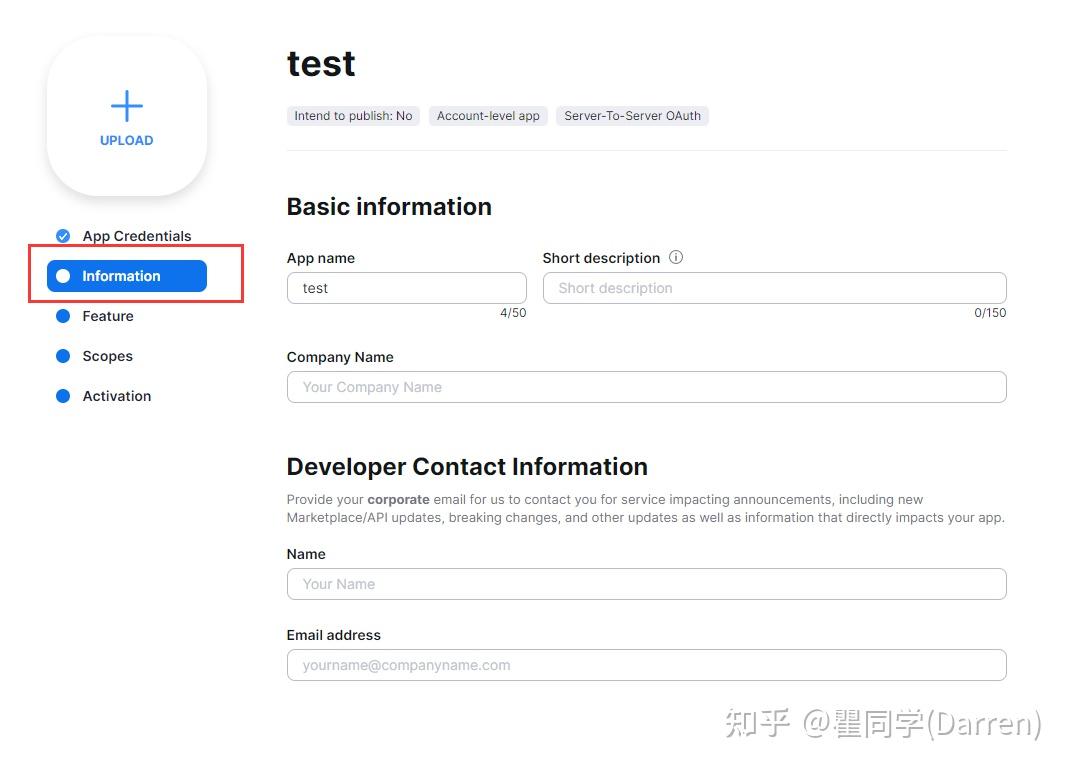
Task: Go to the Activation section
Action: point(117,396)
